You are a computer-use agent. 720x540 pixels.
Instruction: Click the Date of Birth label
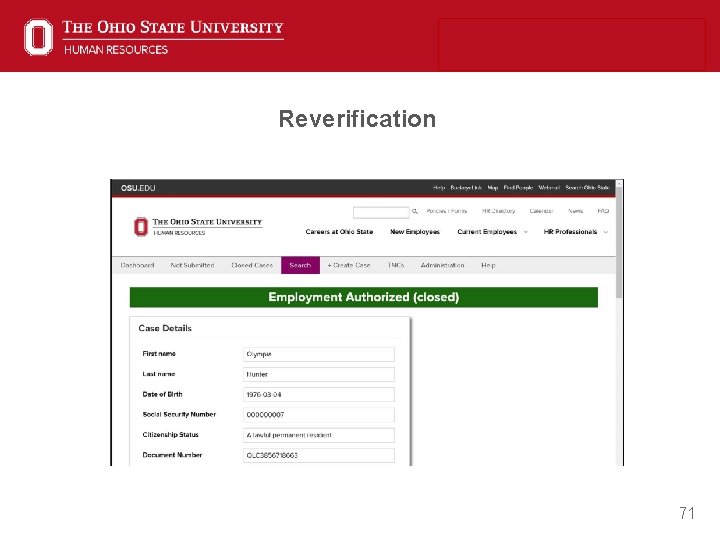(x=162, y=394)
